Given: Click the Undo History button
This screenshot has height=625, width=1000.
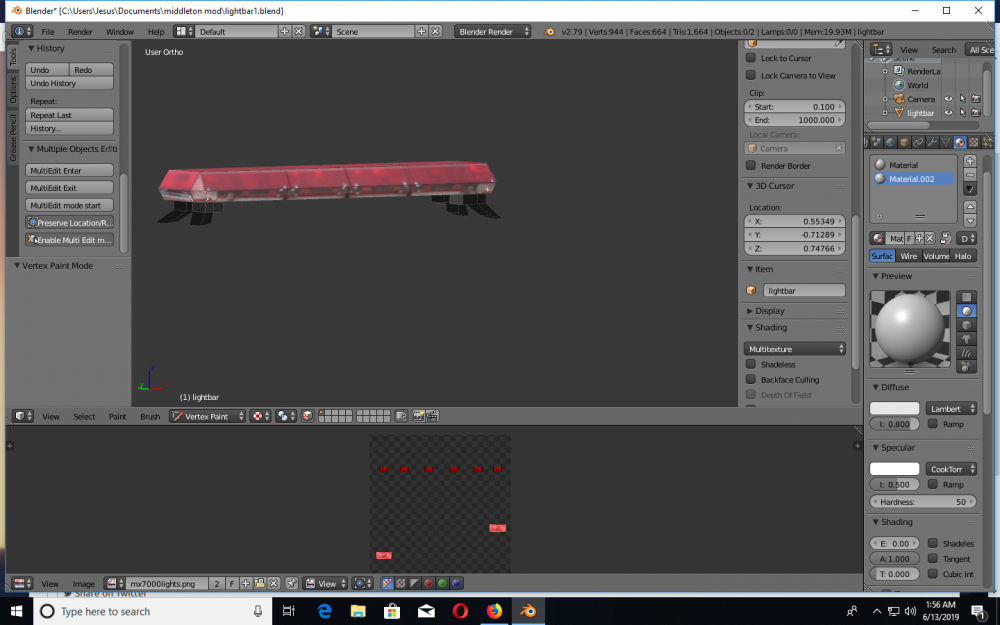Looking at the screenshot, I should (70, 83).
